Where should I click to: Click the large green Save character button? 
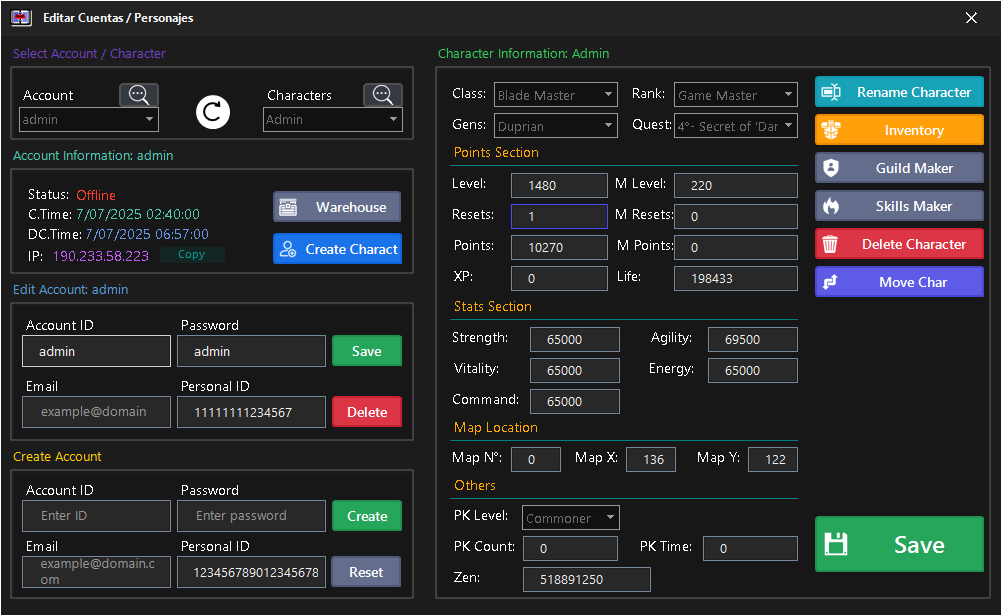pyautogui.click(x=899, y=544)
